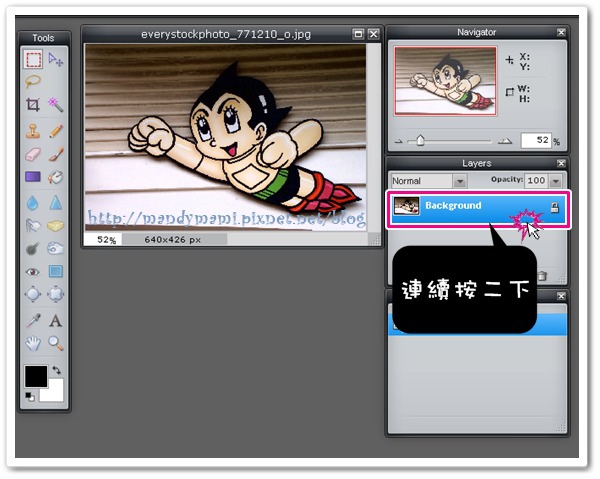Select the Background layer row

(x=478, y=209)
